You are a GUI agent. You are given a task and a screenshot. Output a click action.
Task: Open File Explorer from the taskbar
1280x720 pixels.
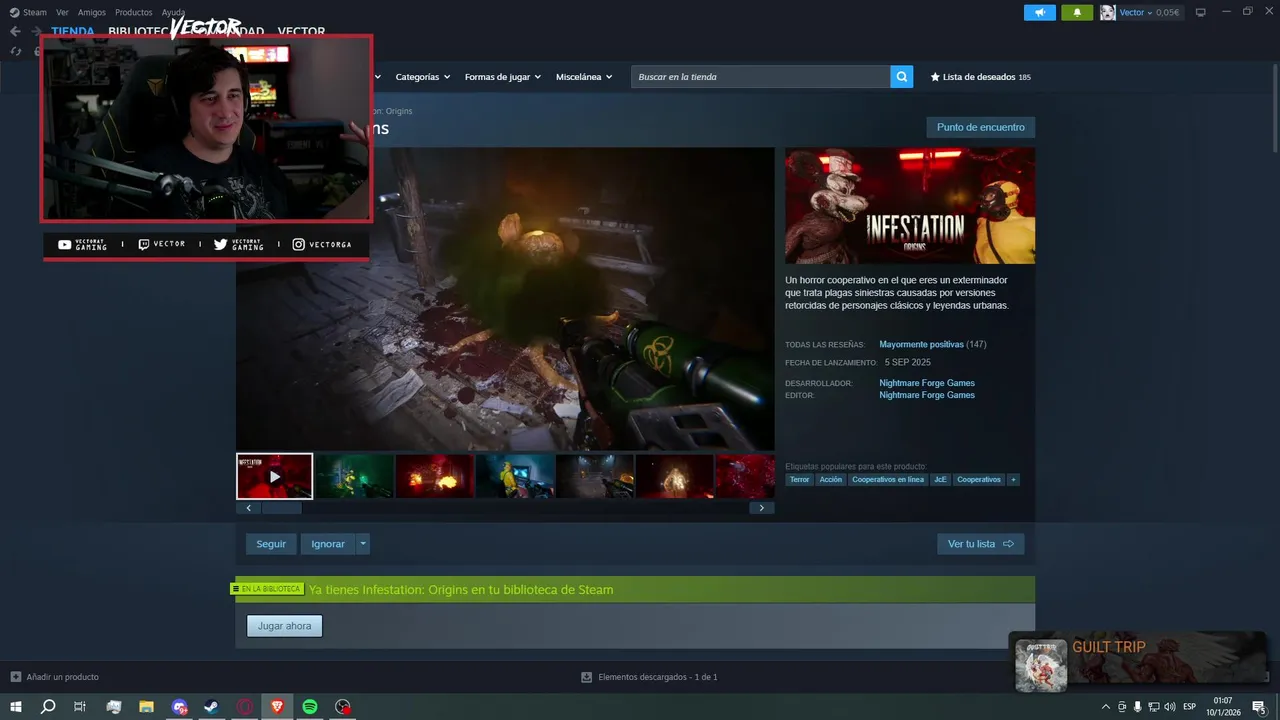click(x=146, y=707)
